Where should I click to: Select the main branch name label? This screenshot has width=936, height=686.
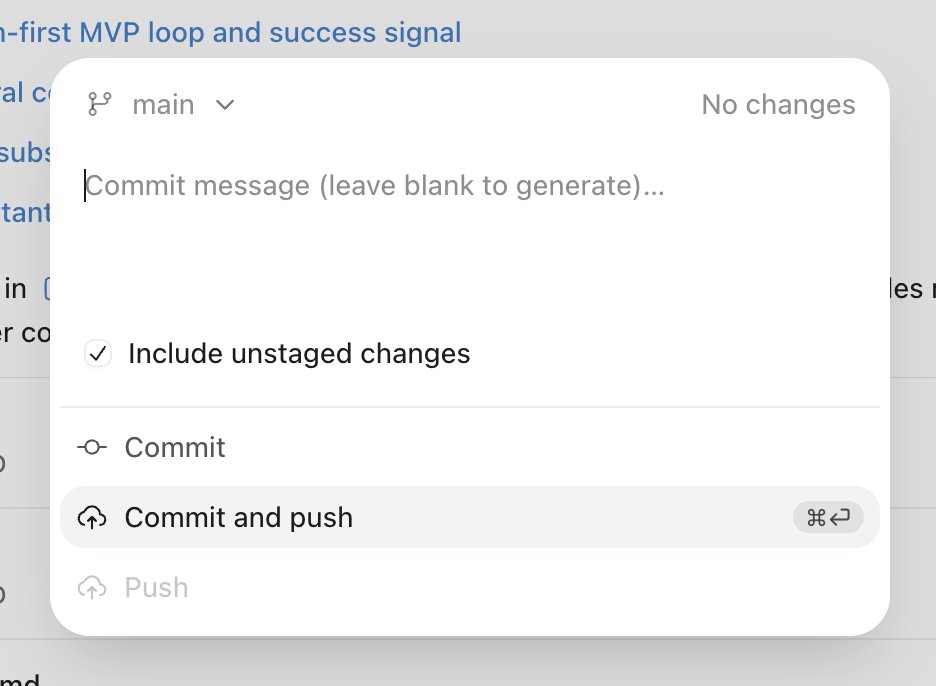163,104
